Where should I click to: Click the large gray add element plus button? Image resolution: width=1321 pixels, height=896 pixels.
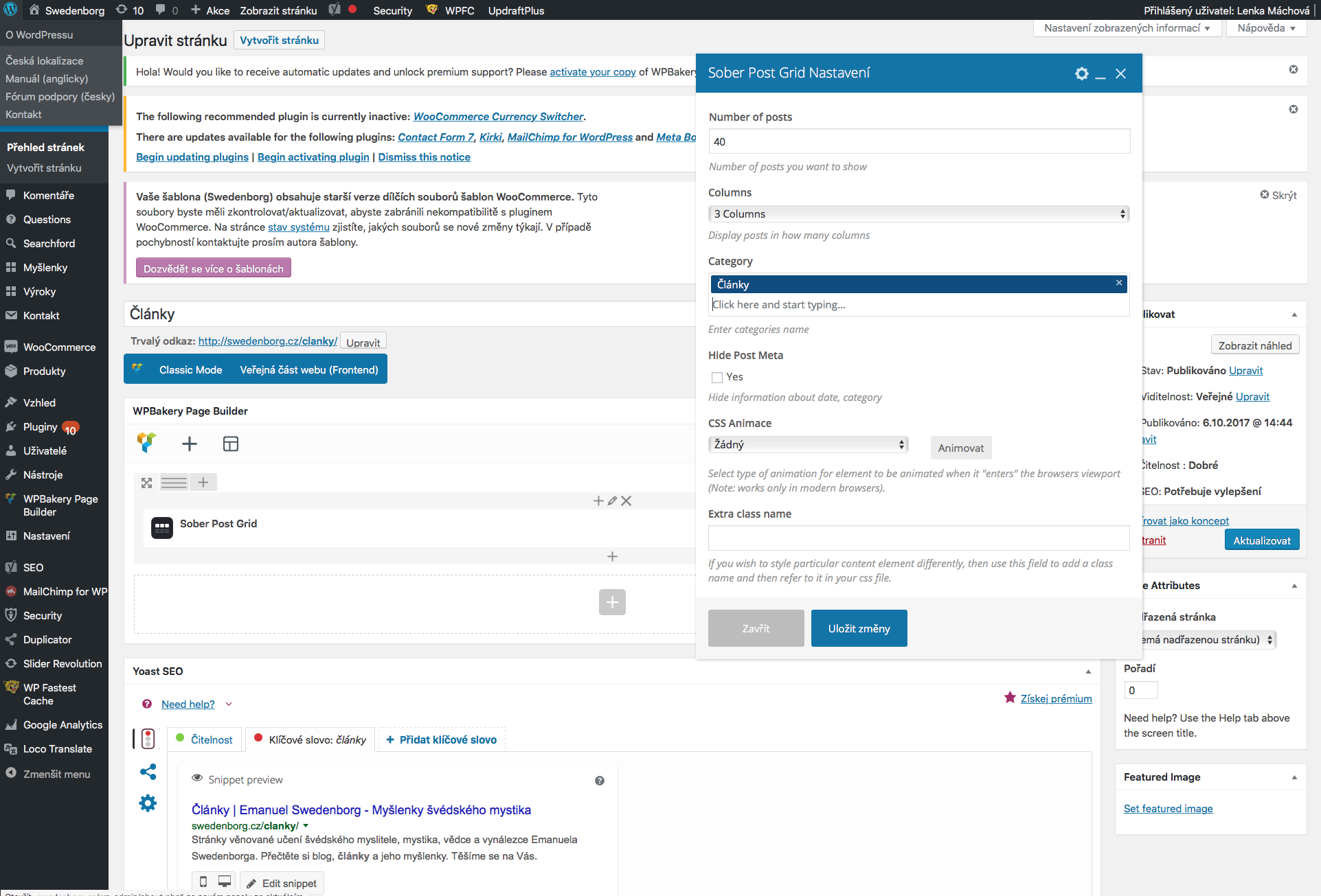click(x=612, y=602)
